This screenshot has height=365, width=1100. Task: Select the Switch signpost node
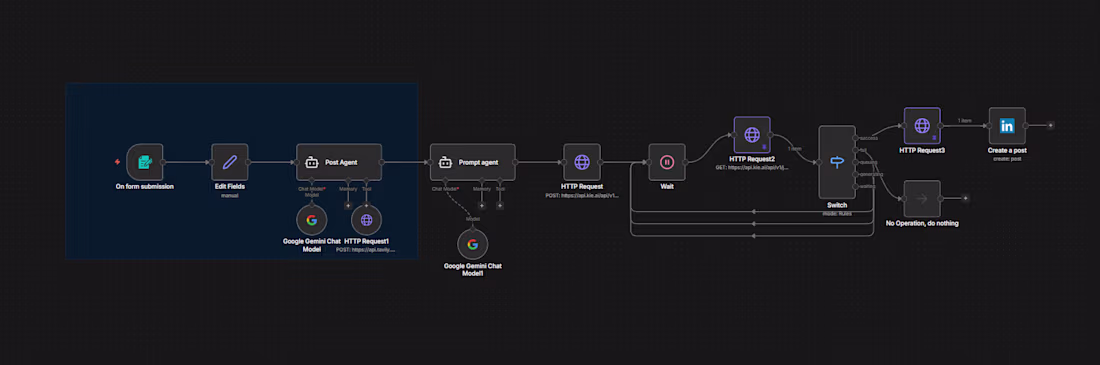837,162
